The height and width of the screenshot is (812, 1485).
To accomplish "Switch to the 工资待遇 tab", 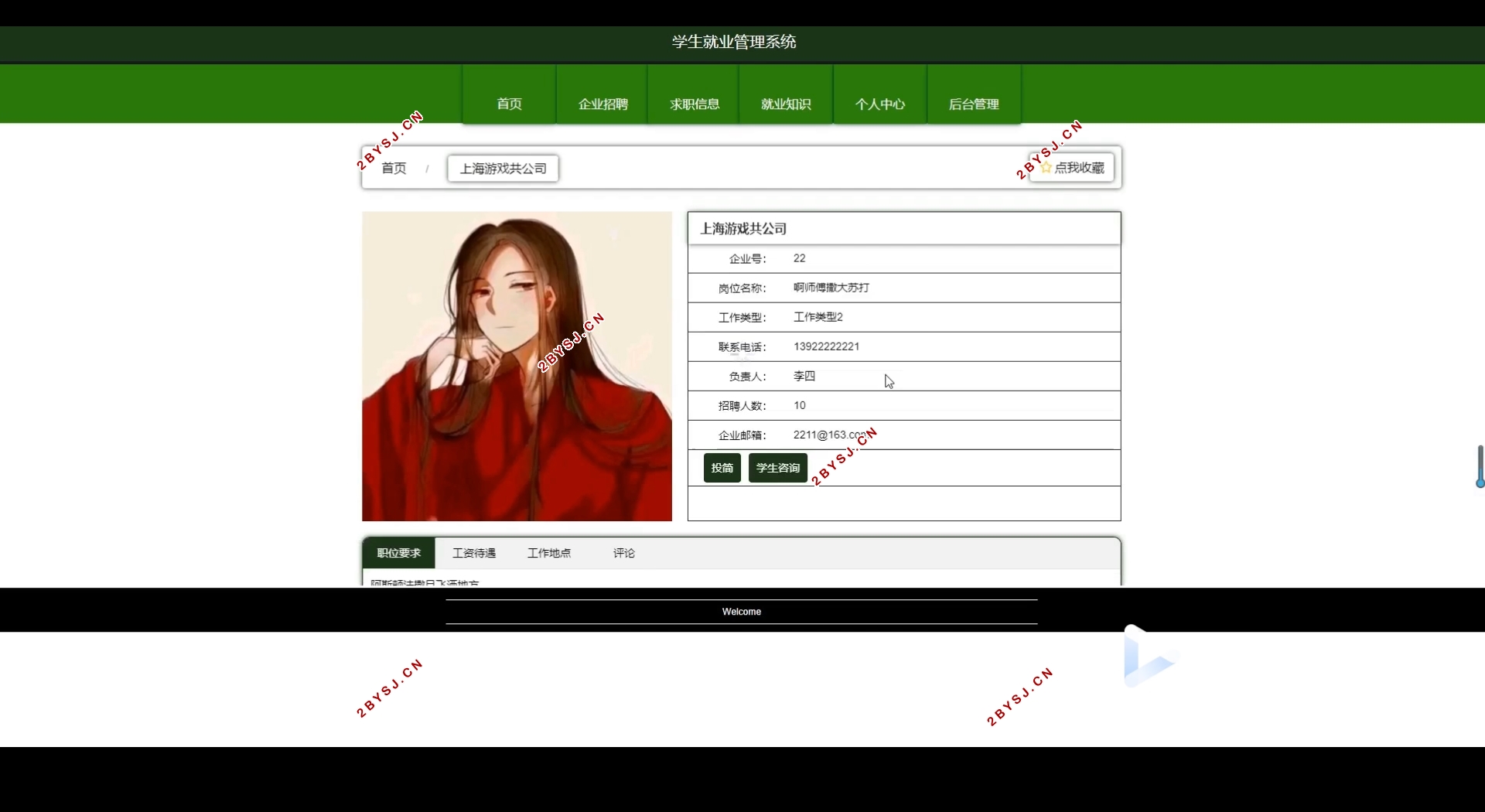I will [x=474, y=553].
